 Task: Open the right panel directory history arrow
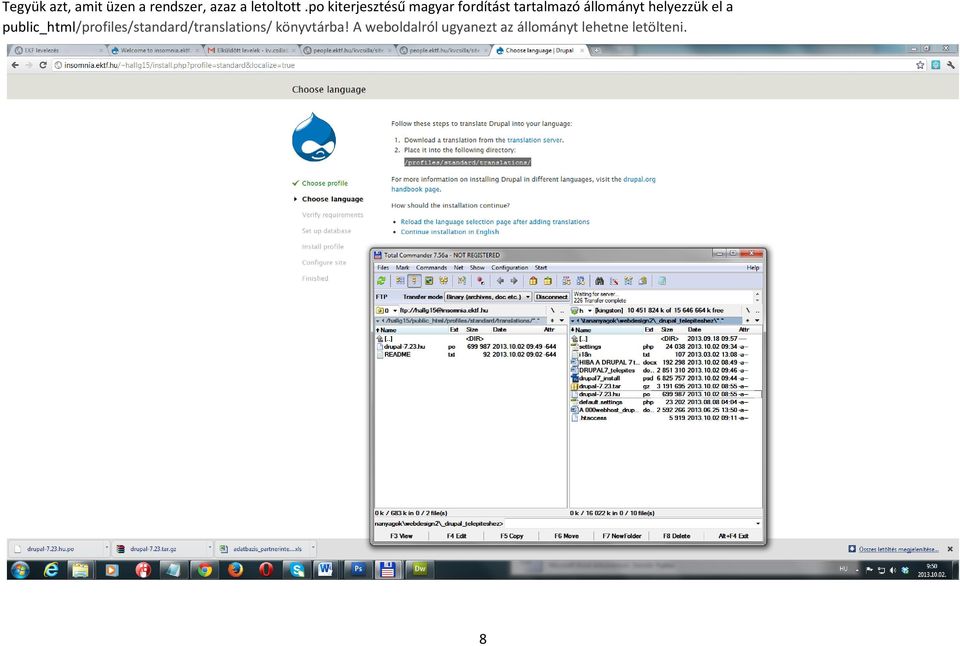coord(757,320)
